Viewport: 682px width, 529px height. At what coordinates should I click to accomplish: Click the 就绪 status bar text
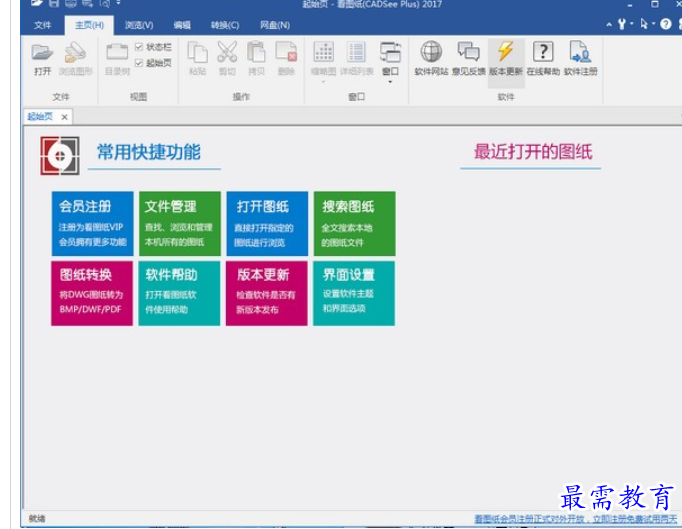[37, 519]
